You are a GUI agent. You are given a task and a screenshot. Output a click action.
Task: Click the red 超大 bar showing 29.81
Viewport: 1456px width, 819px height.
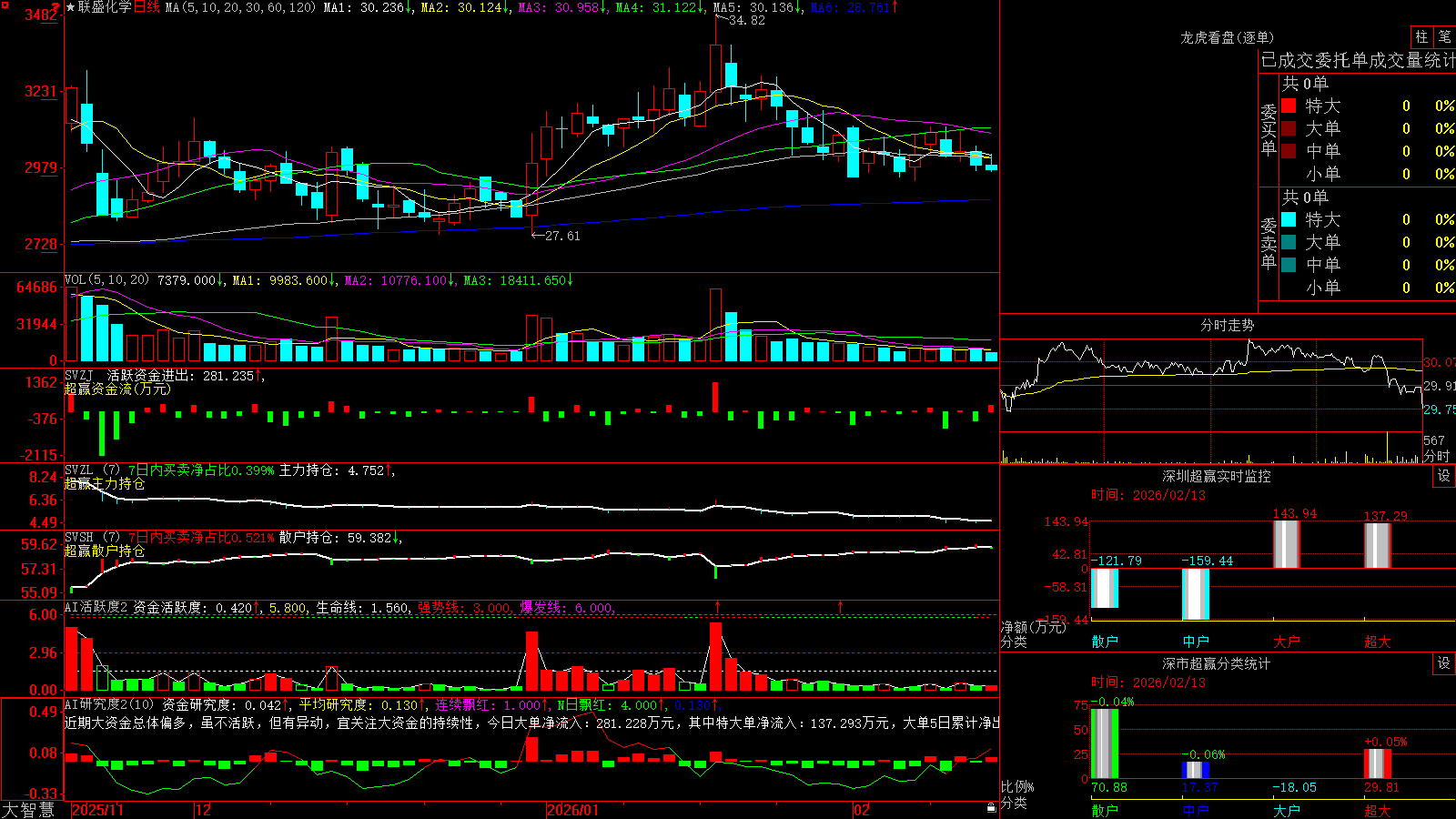(1378, 763)
